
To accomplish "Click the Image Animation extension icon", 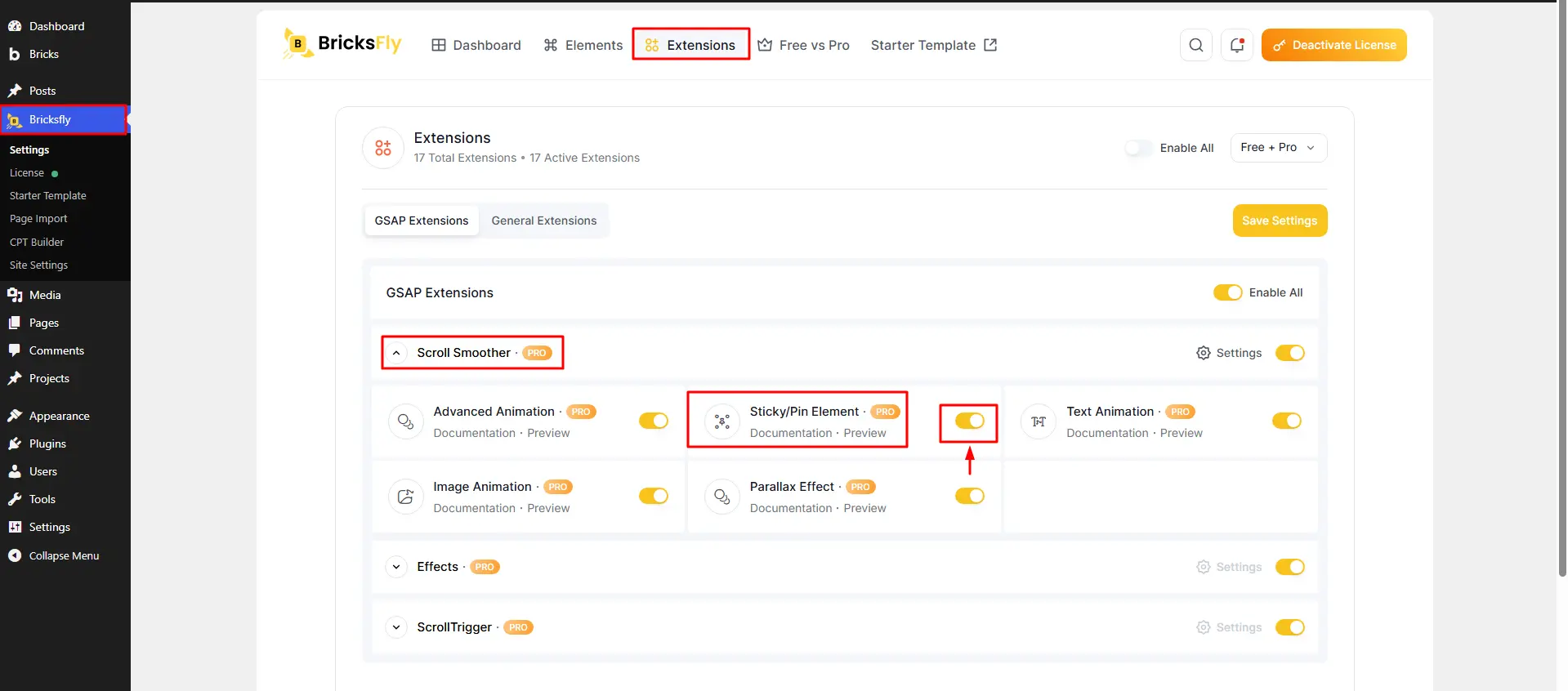I will 405,497.
